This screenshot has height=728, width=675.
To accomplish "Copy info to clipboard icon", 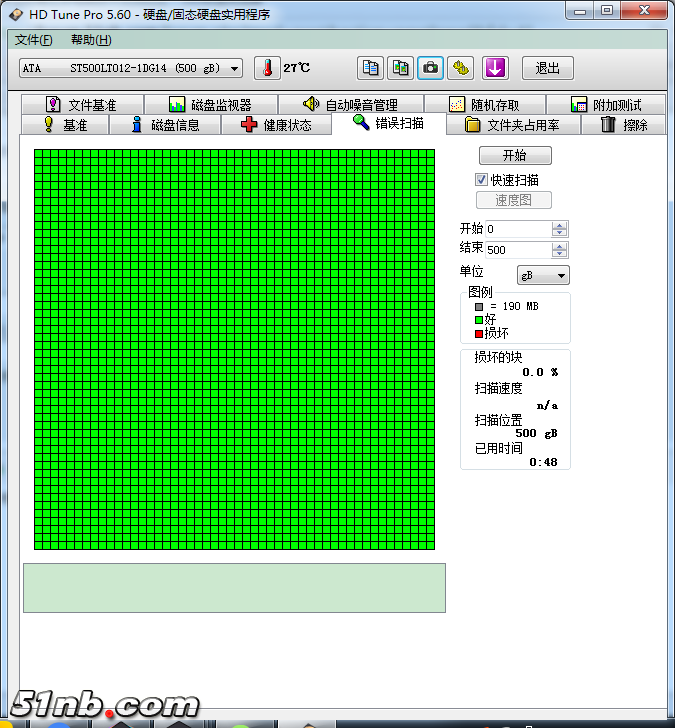I will pyautogui.click(x=370, y=68).
